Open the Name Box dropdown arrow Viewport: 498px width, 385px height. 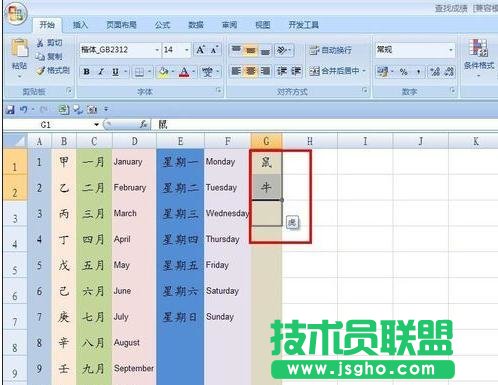click(x=96, y=125)
